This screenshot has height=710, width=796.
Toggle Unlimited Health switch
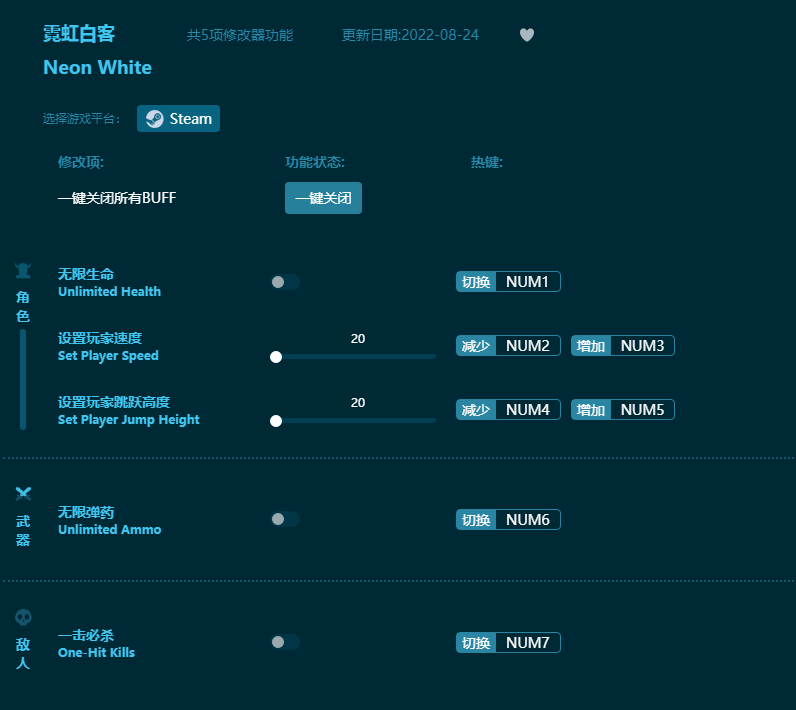pyautogui.click(x=285, y=282)
